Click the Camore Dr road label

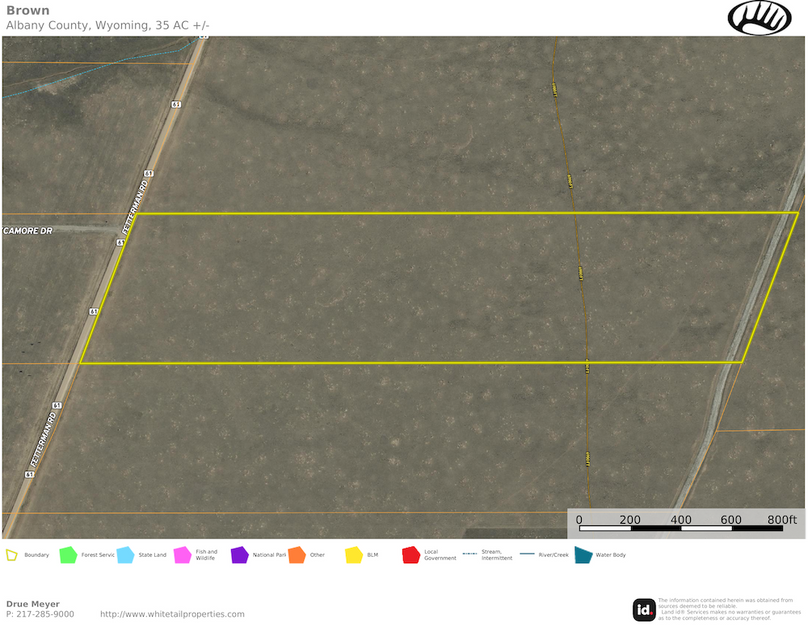[27, 230]
